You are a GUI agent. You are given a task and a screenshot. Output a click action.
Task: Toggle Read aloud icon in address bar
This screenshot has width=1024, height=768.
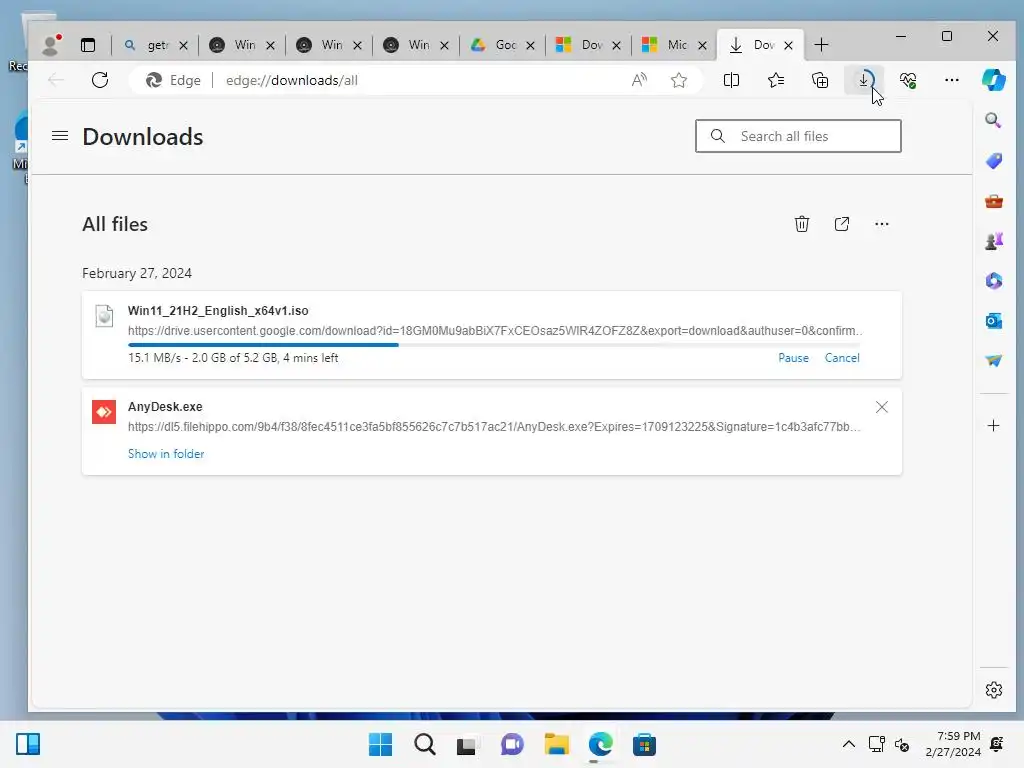[x=639, y=80]
